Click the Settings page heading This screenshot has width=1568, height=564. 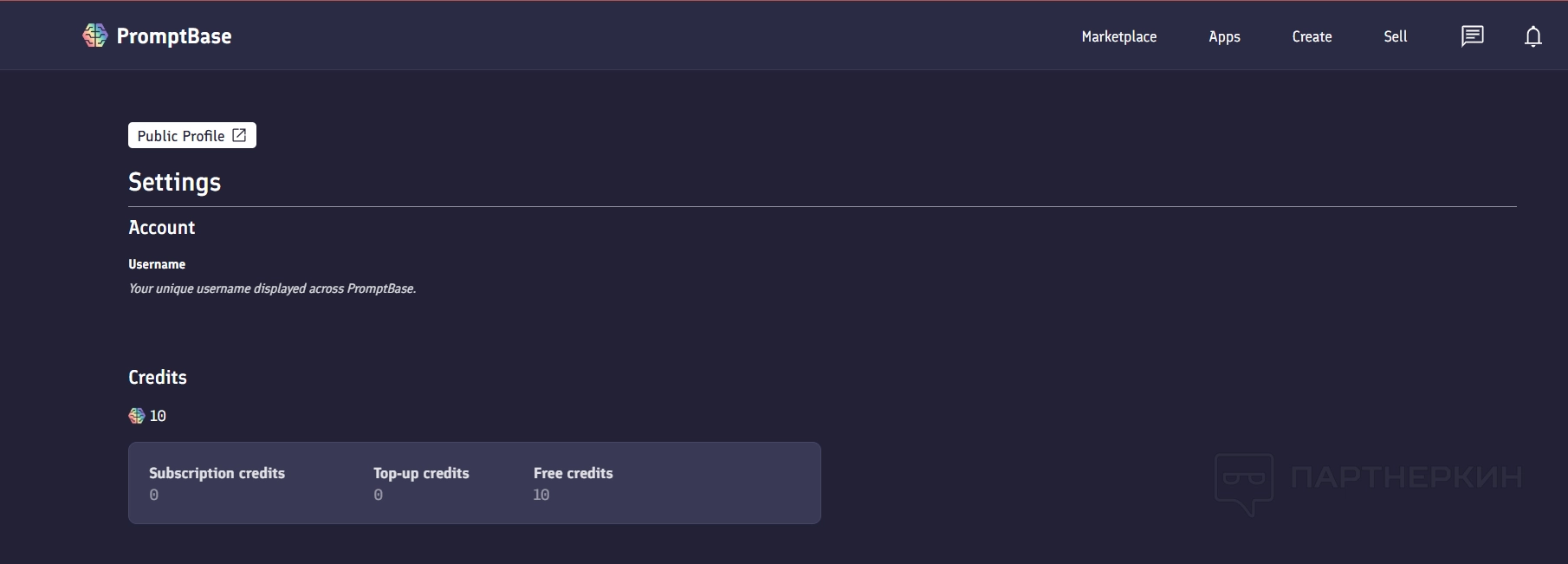(174, 182)
